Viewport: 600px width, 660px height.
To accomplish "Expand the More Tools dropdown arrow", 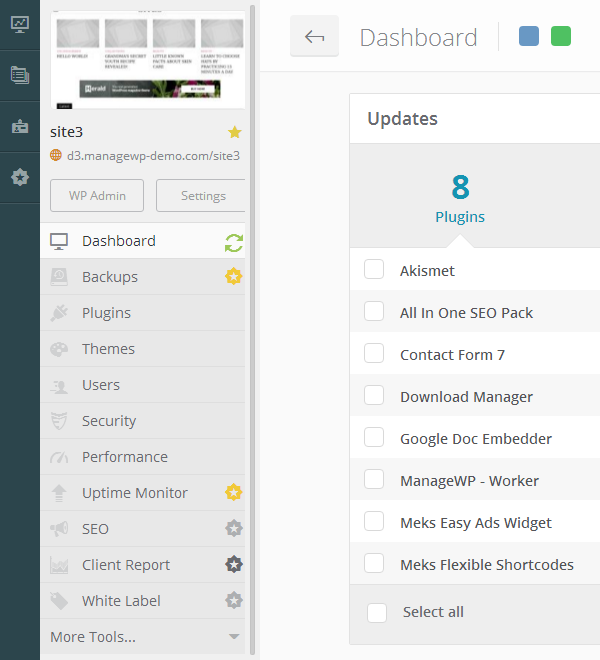I will (x=234, y=636).
